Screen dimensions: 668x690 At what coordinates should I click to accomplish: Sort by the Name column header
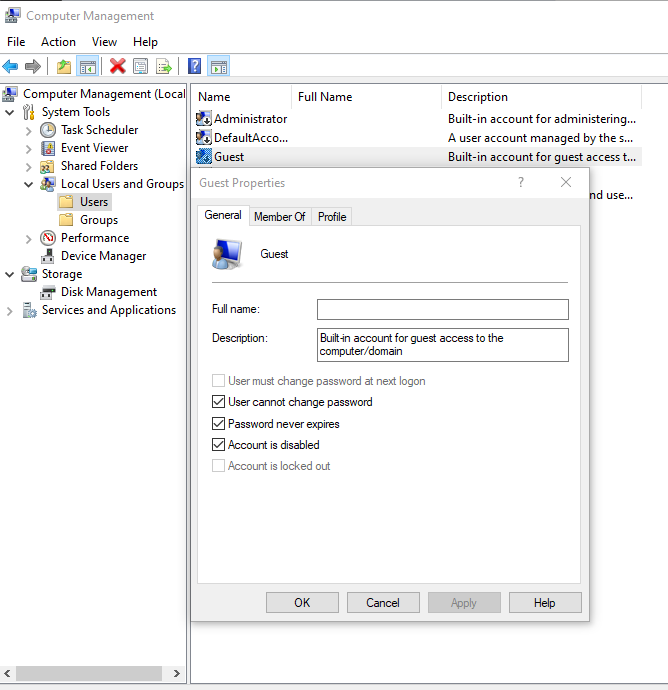241,97
